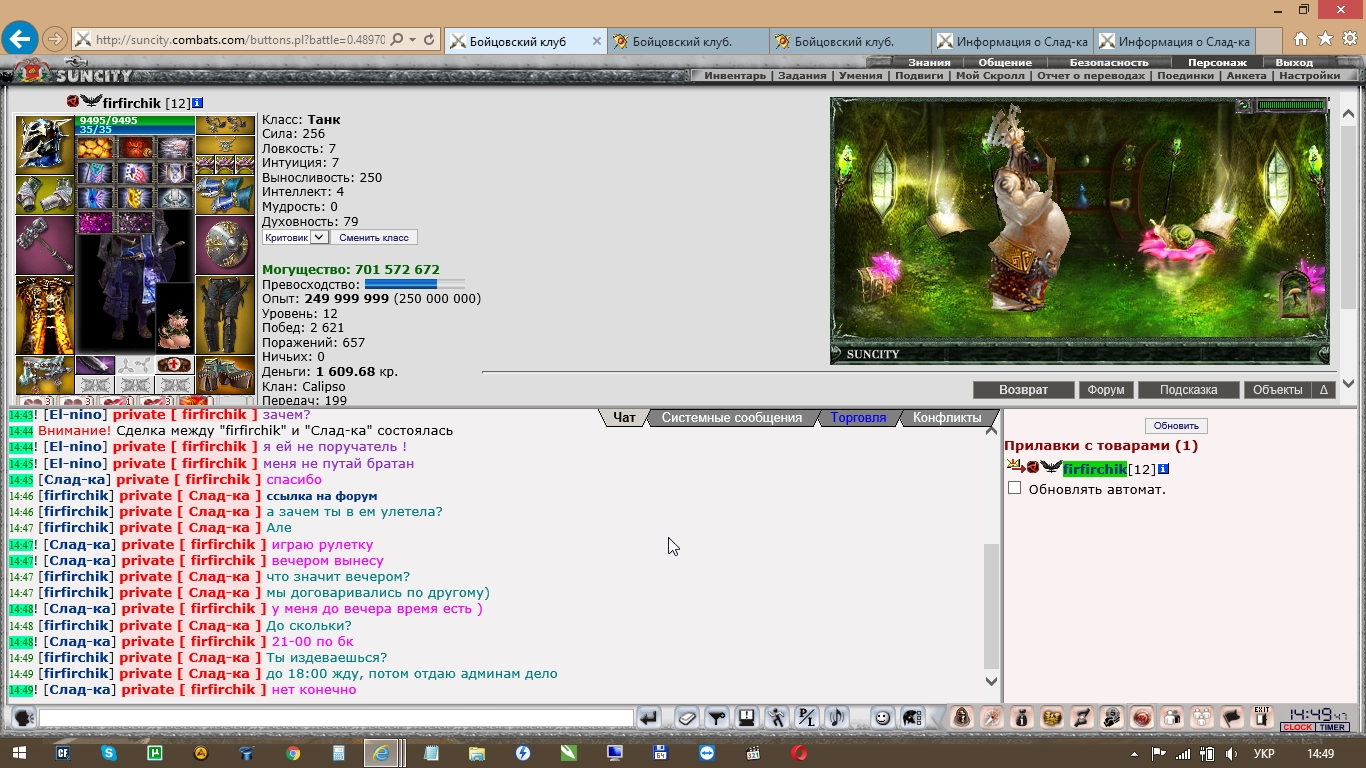The width and height of the screenshot is (1366, 768).
Task: Open the Безопасность menu
Action: pyautogui.click(x=1109, y=62)
